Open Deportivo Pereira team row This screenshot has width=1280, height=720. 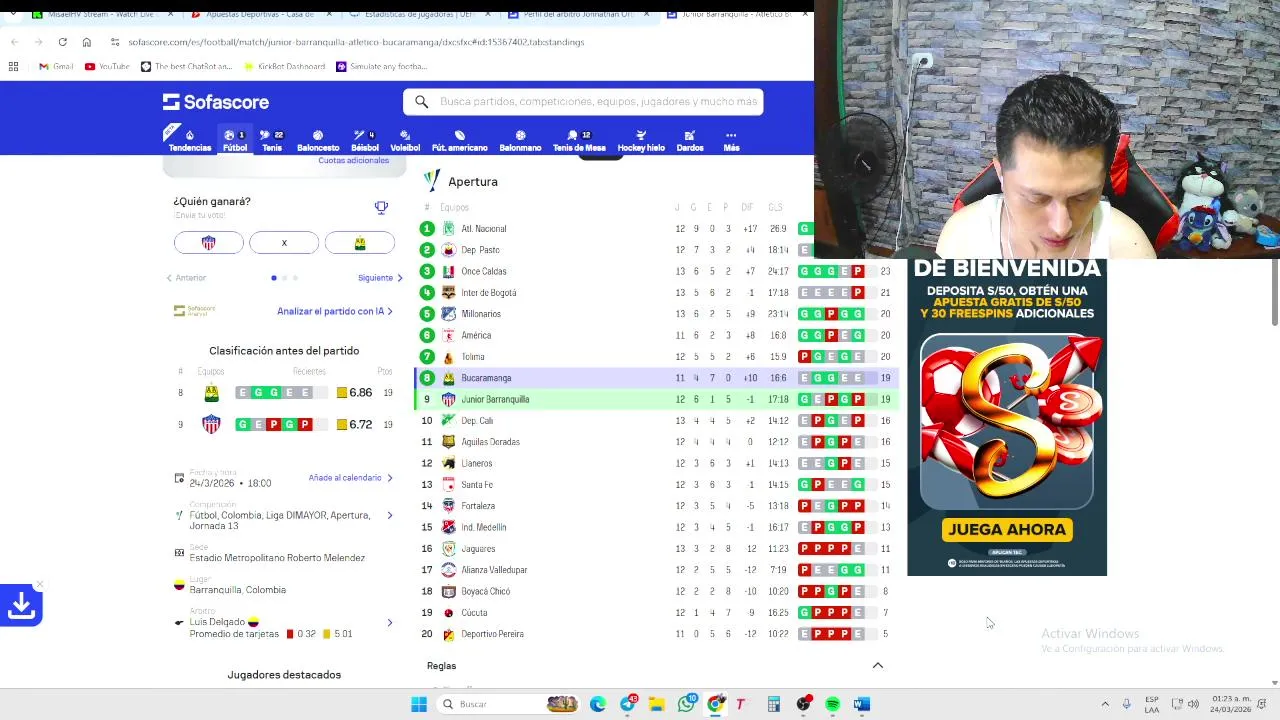click(x=656, y=634)
